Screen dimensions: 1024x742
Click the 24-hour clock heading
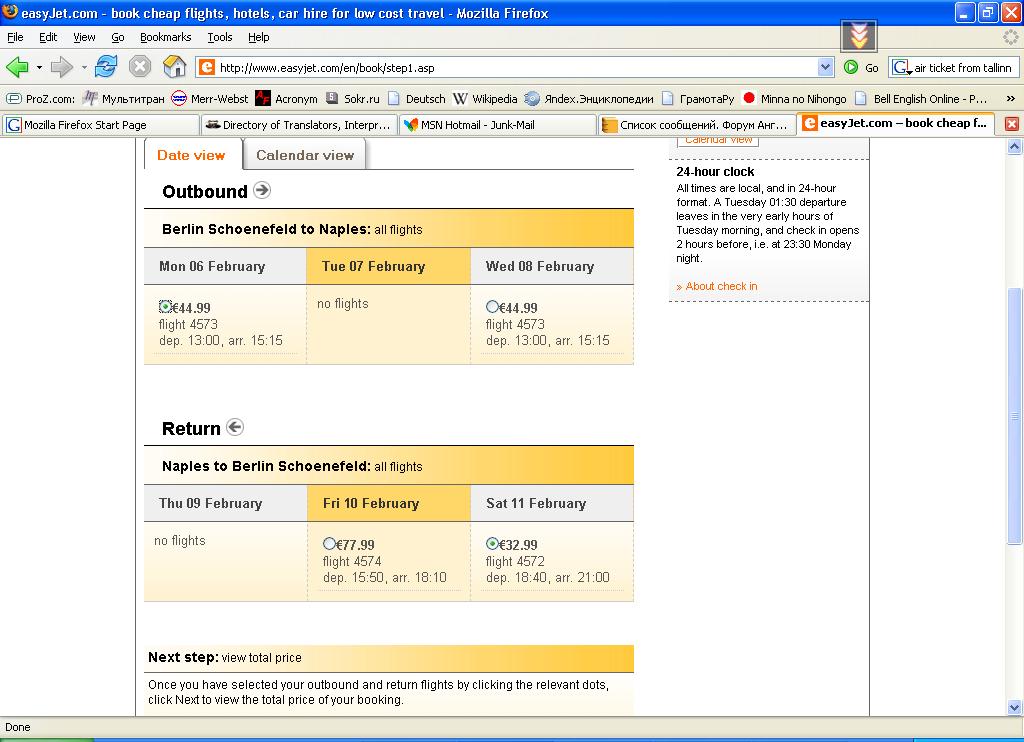pyautogui.click(x=715, y=172)
